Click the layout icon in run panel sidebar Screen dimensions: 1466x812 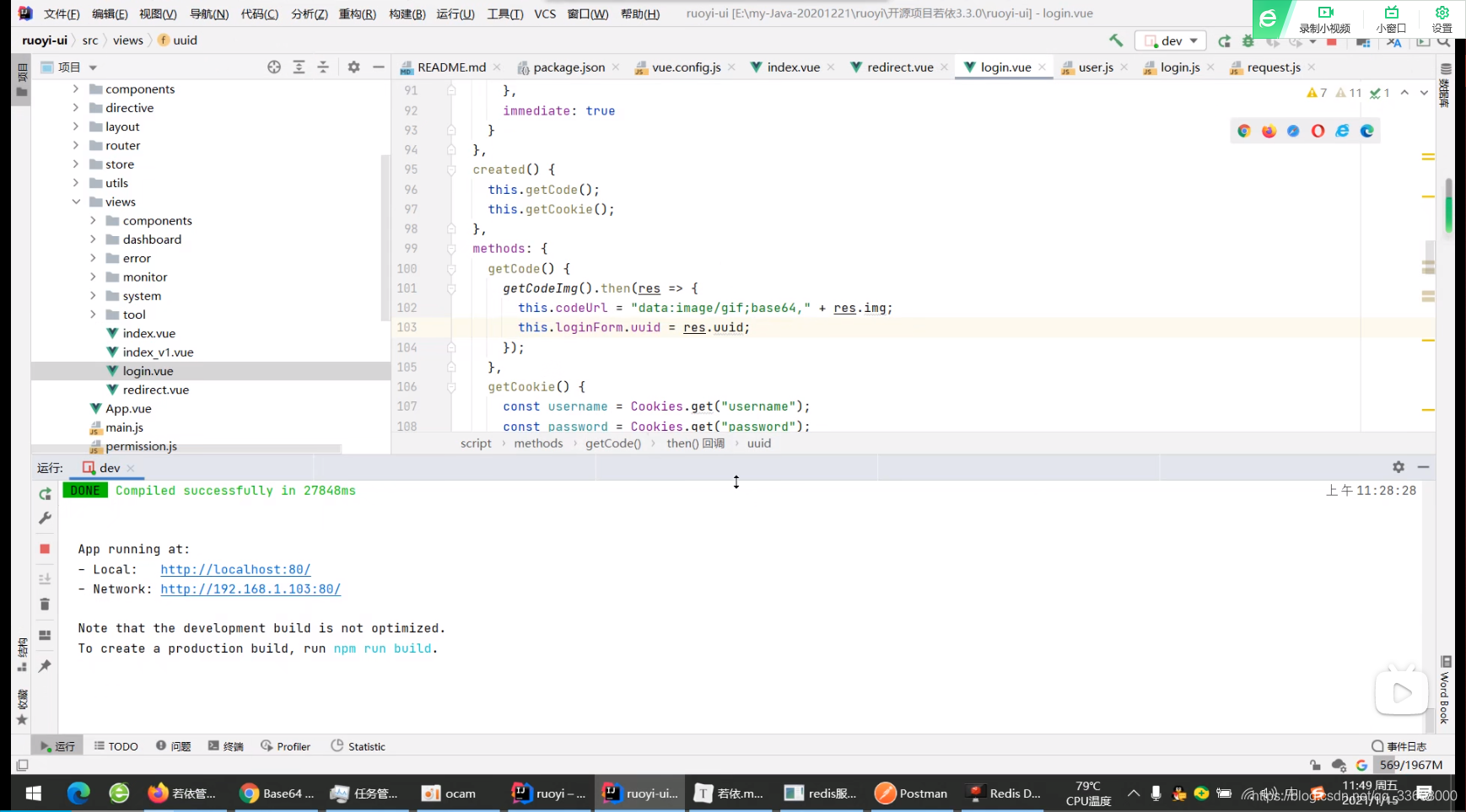click(45, 635)
